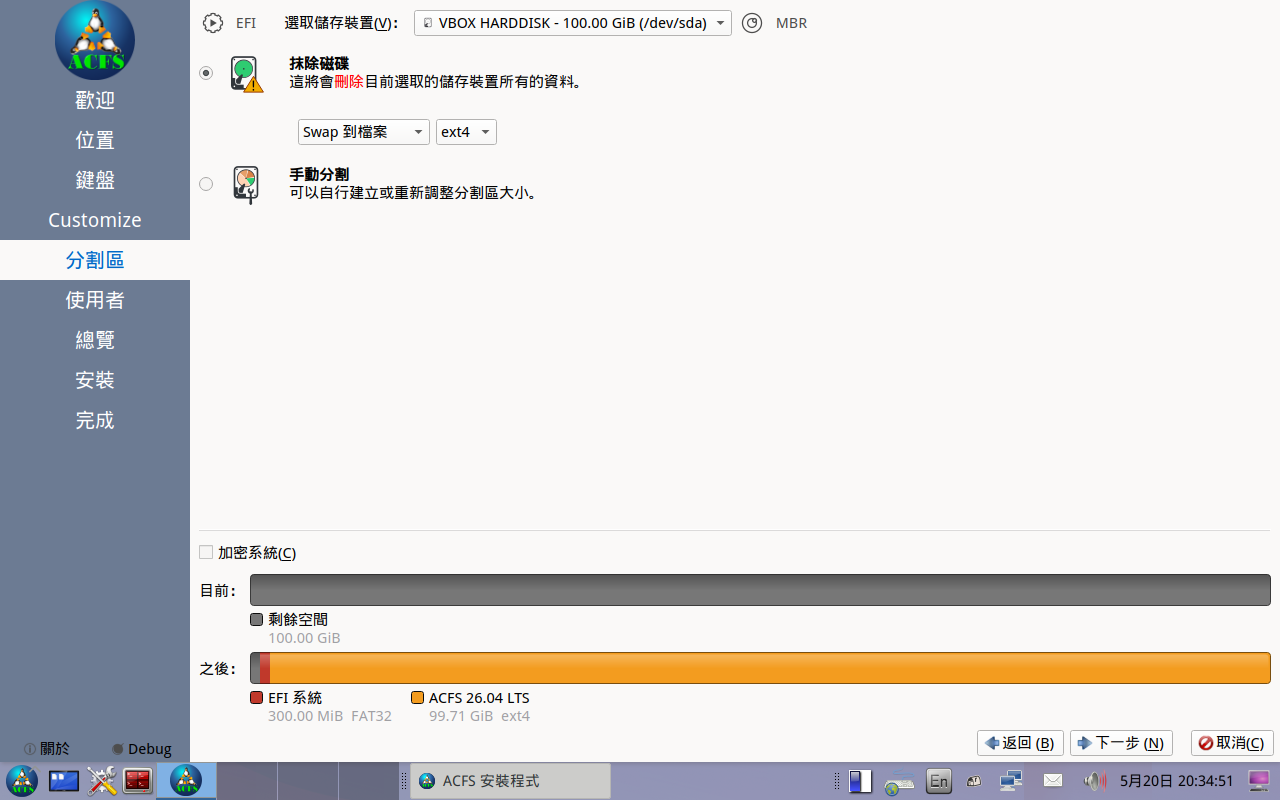This screenshot has height=800, width=1280.
Task: Mute sound via the volume tray icon
Action: click(x=1095, y=781)
